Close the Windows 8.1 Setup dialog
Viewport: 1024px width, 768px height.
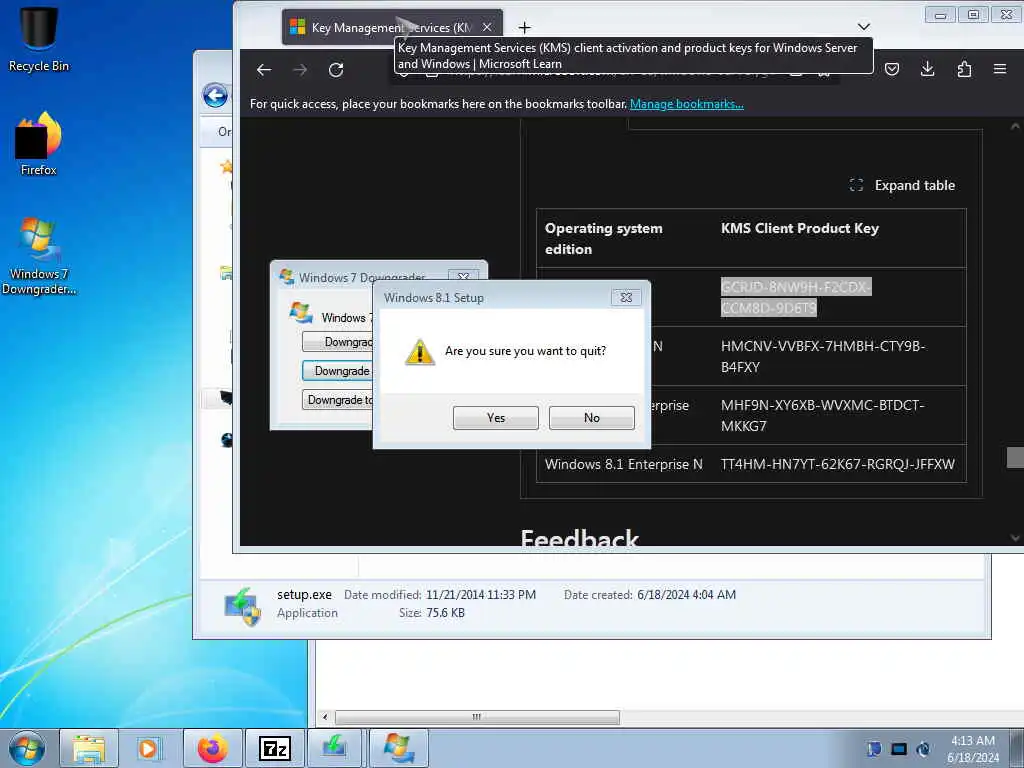tap(626, 298)
